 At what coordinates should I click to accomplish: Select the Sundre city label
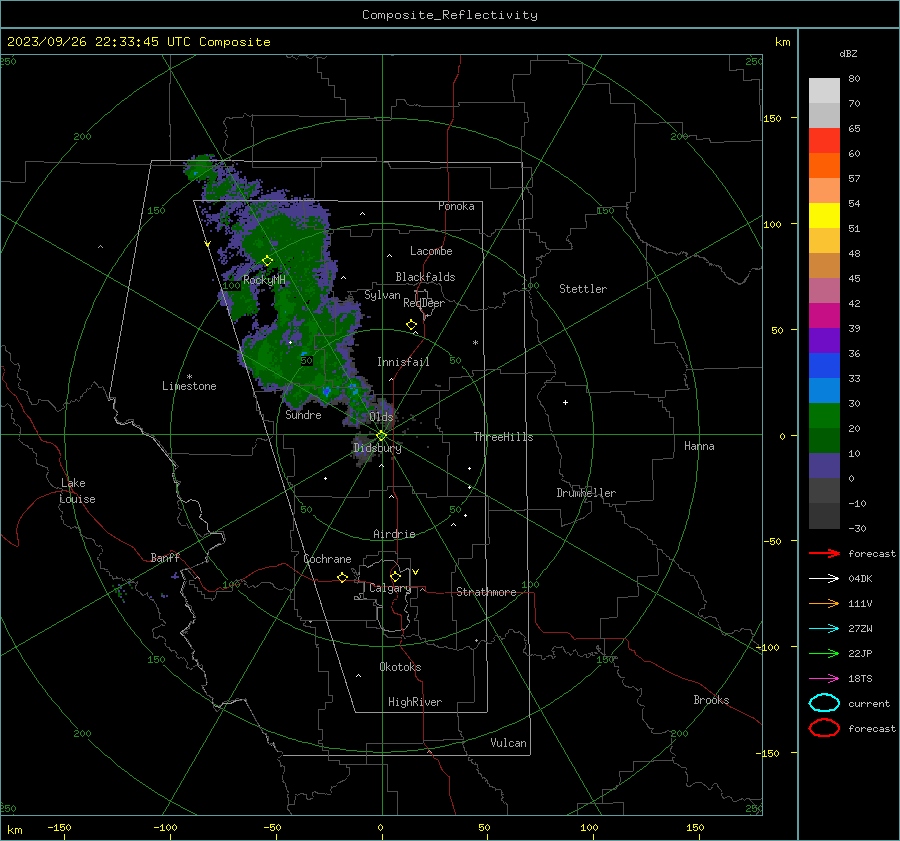(x=303, y=415)
